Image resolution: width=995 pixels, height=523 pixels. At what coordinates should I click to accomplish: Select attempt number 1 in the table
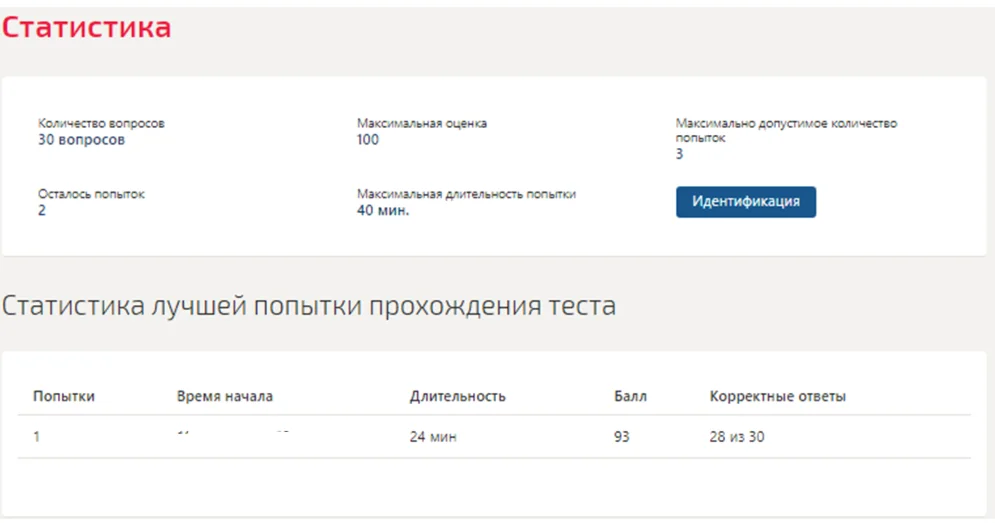(x=37, y=437)
